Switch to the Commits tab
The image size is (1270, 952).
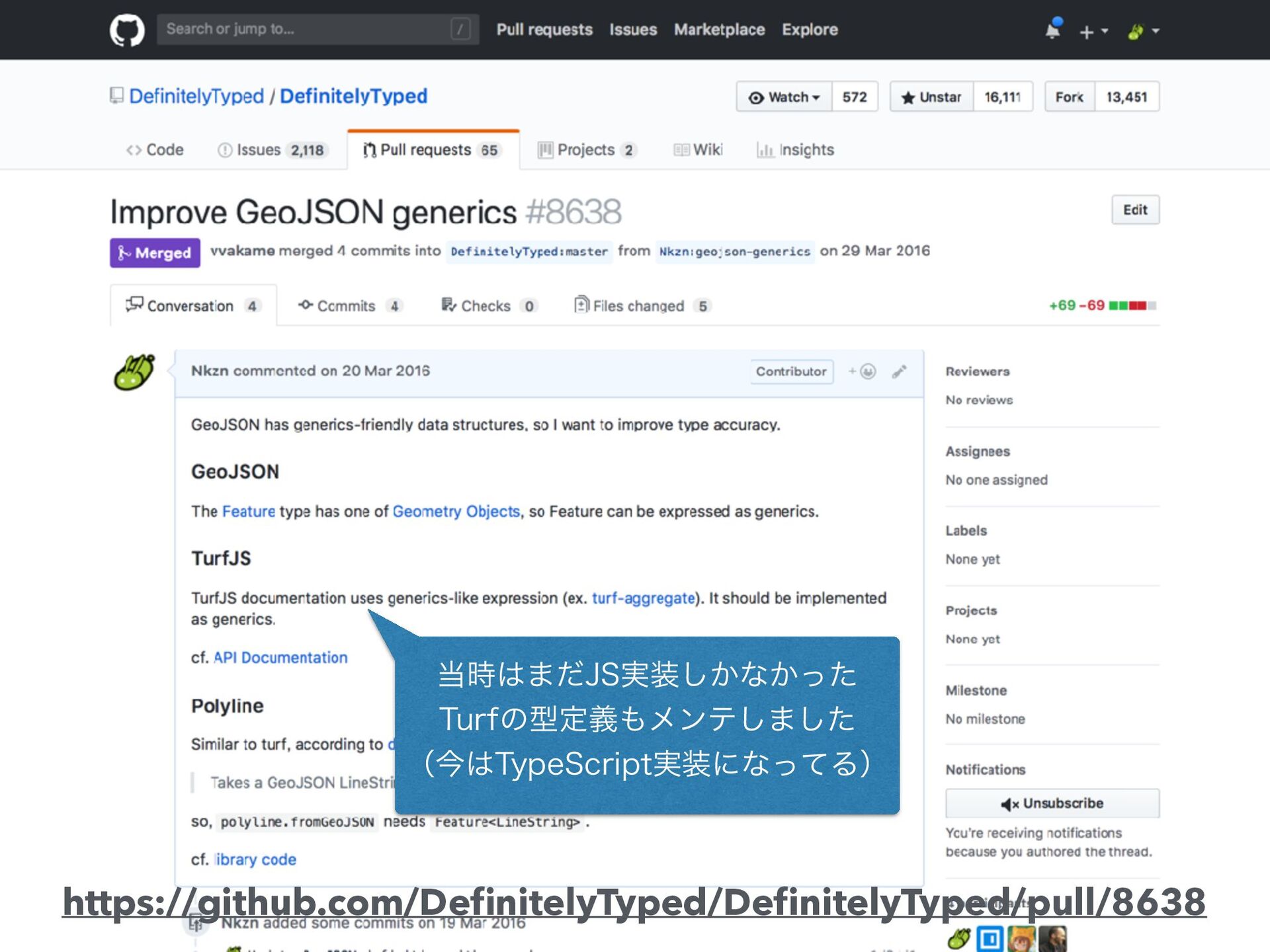[x=346, y=306]
